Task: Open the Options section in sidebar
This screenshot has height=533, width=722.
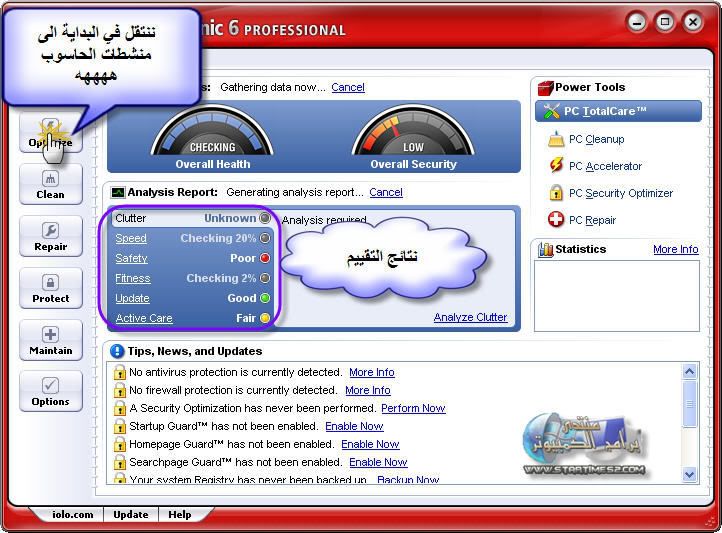Action: tap(51, 391)
